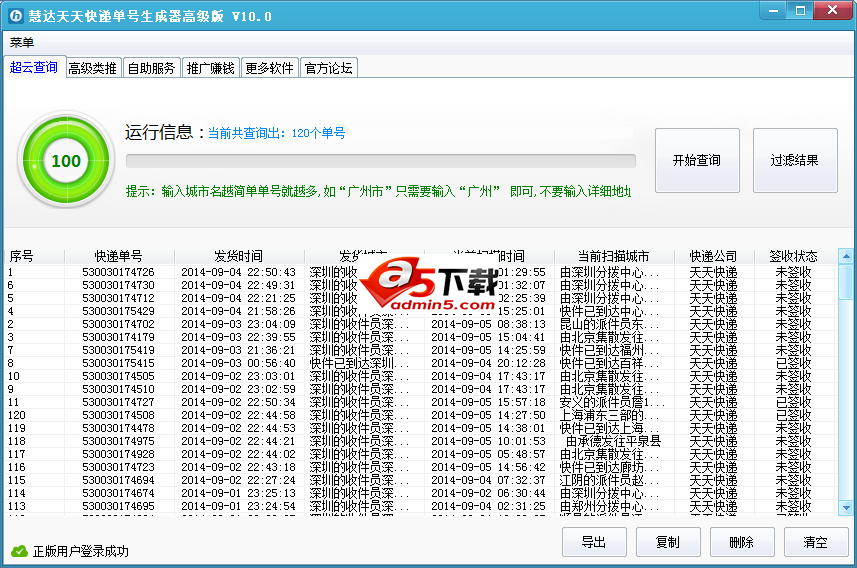Click 当前共查询出: 120个单号 info text
This screenshot has height=568, width=857.
pyautogui.click(x=277, y=133)
